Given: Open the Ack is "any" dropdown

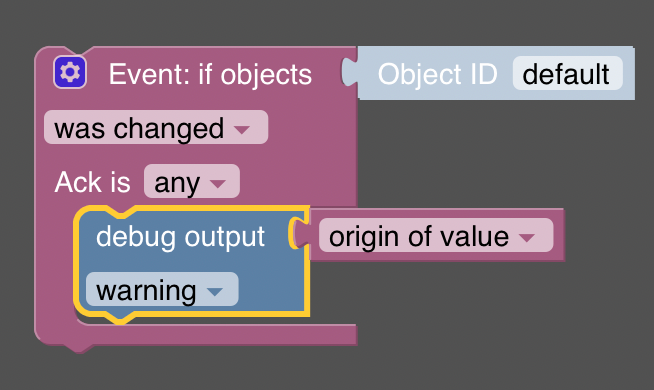Looking at the screenshot, I should point(192,181).
